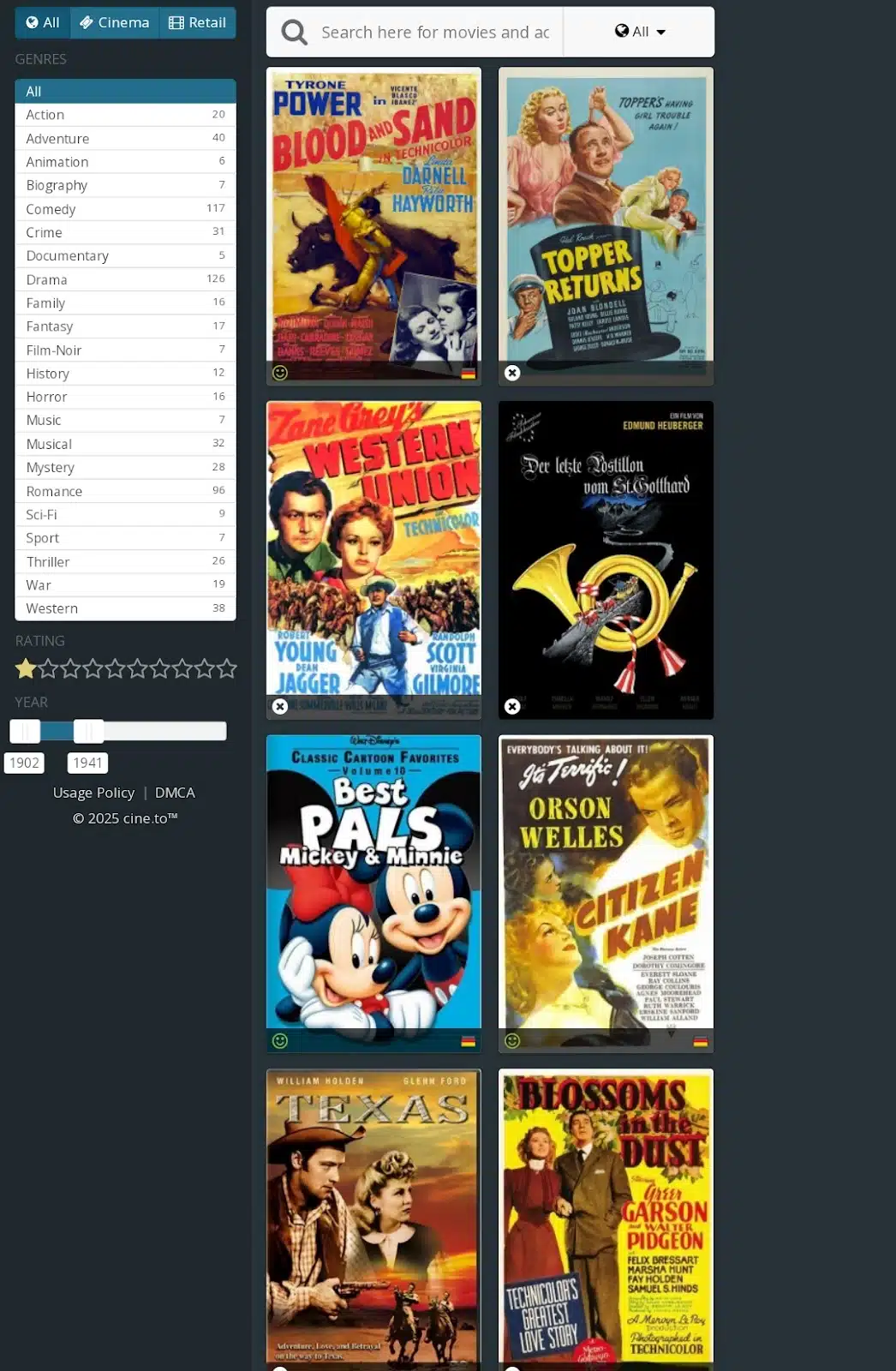Click the X icon on Der letzte Postillon poster
Viewport: 896px width, 1371px height.
tap(512, 706)
